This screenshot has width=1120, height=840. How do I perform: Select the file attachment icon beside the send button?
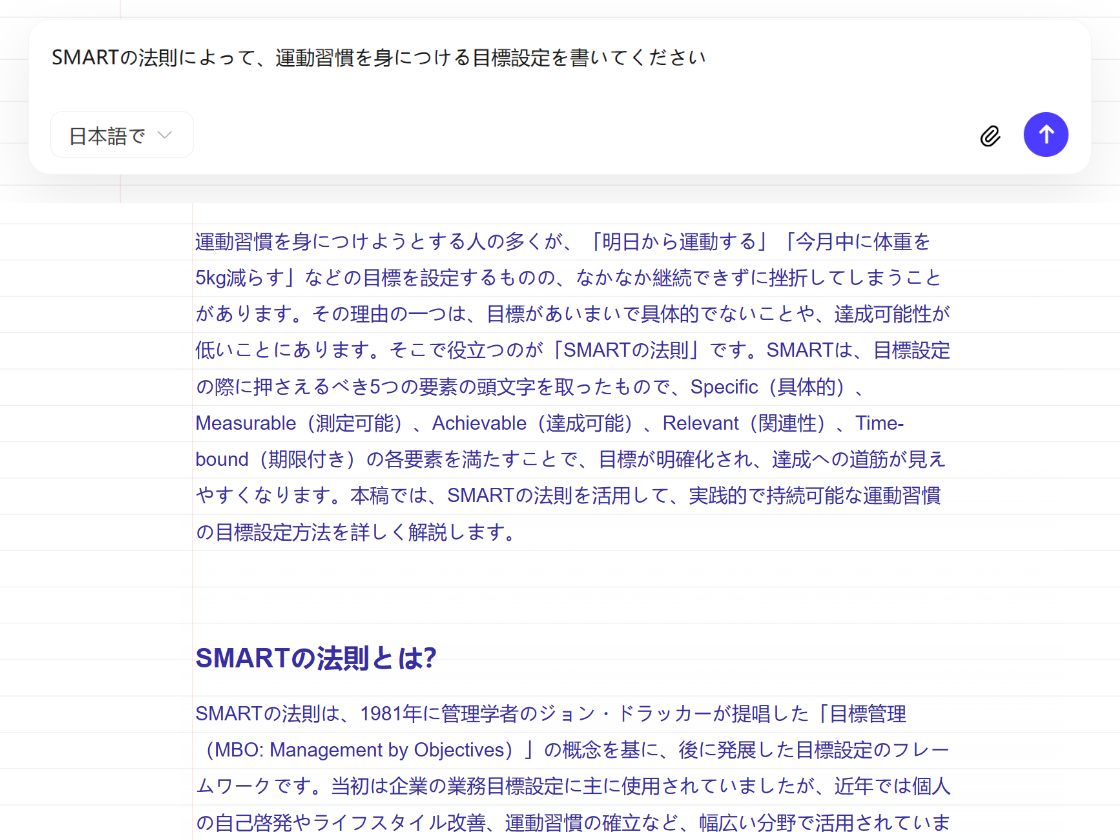[x=990, y=134]
